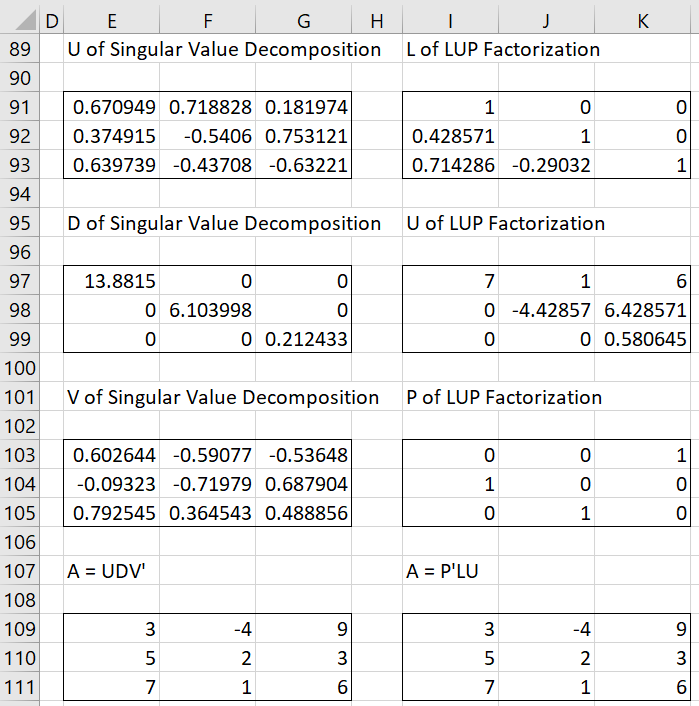The height and width of the screenshot is (706, 699).
Task: Click cell with value 0.212433
Action: [303, 339]
